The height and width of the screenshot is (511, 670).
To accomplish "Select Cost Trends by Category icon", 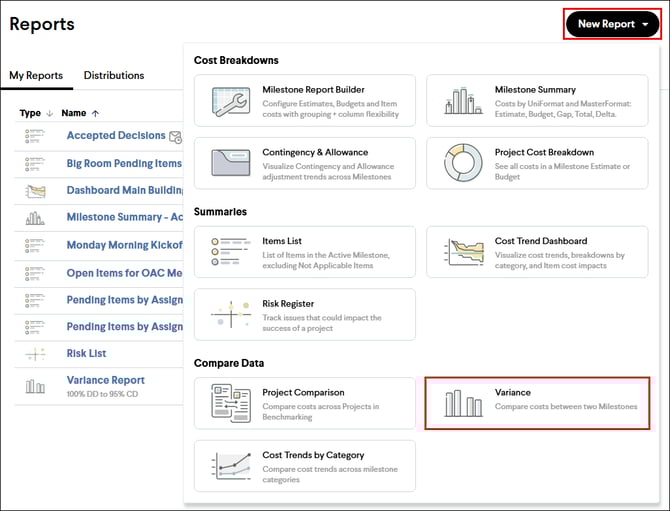I will click(x=230, y=466).
